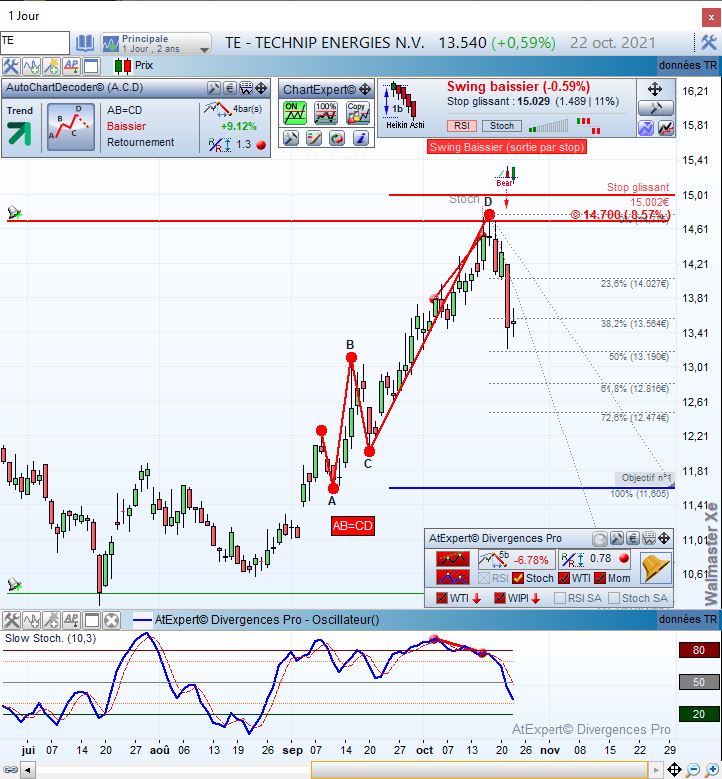Click the ChartExpert Copy icon
The image size is (722, 779).
[358, 113]
